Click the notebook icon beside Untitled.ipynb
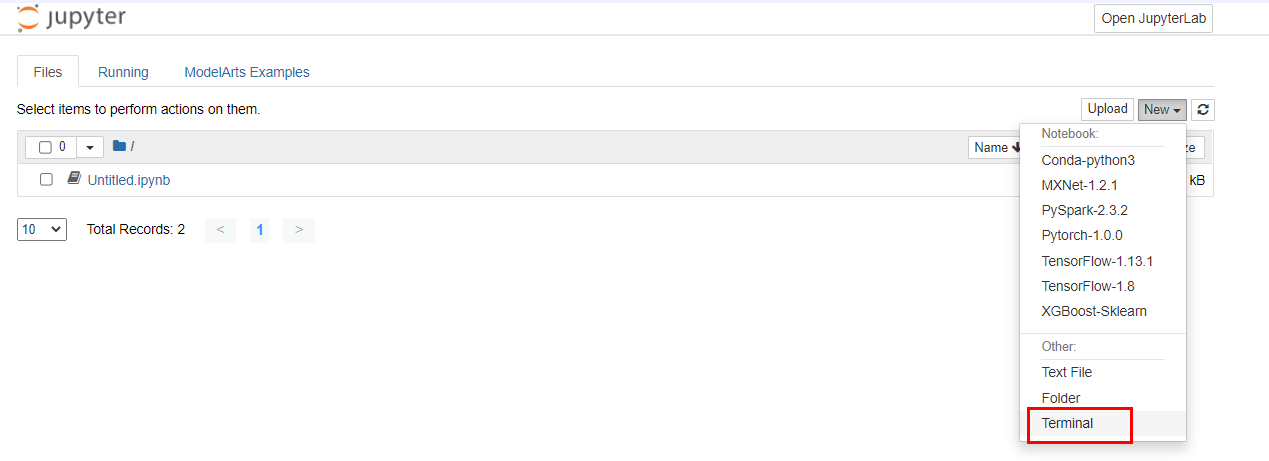 (x=73, y=179)
